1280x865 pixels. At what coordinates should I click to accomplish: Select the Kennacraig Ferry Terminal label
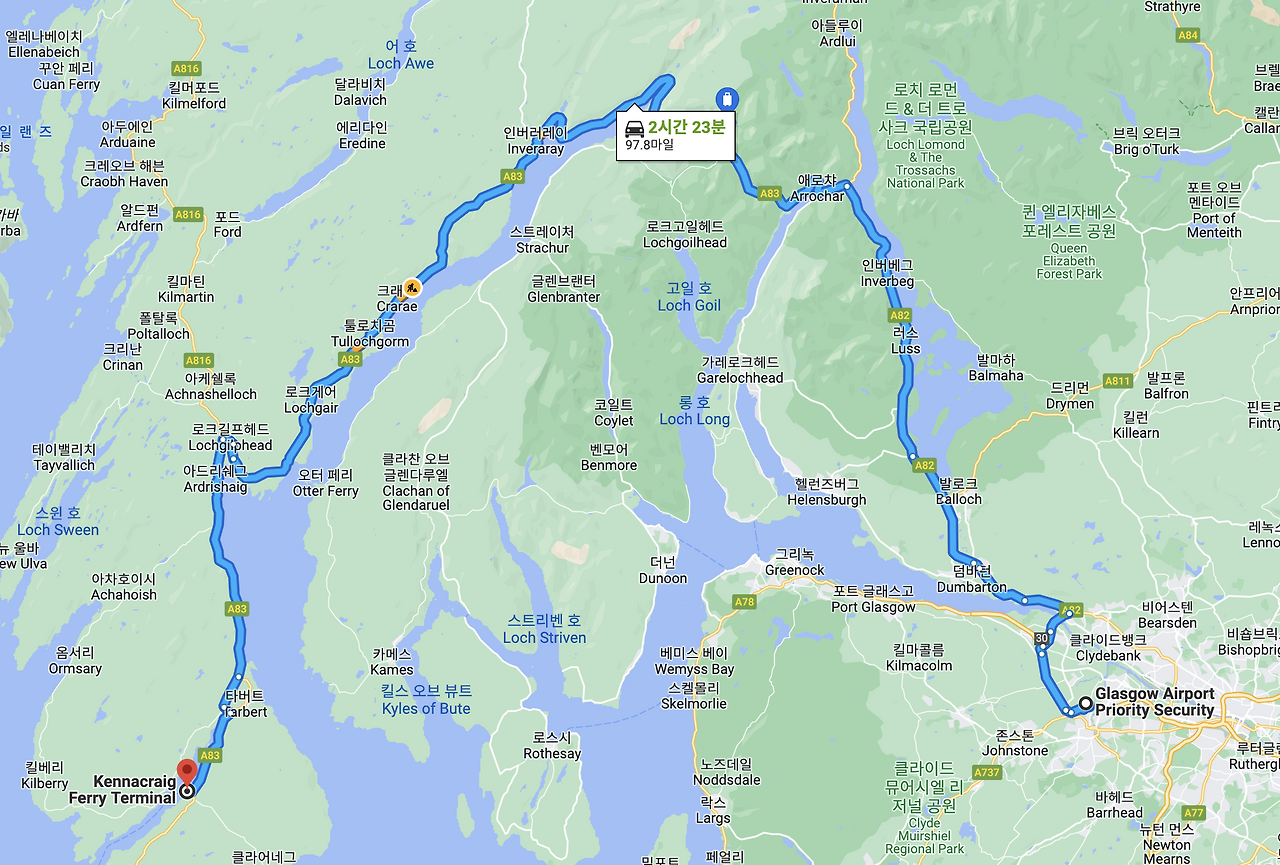click(122, 789)
